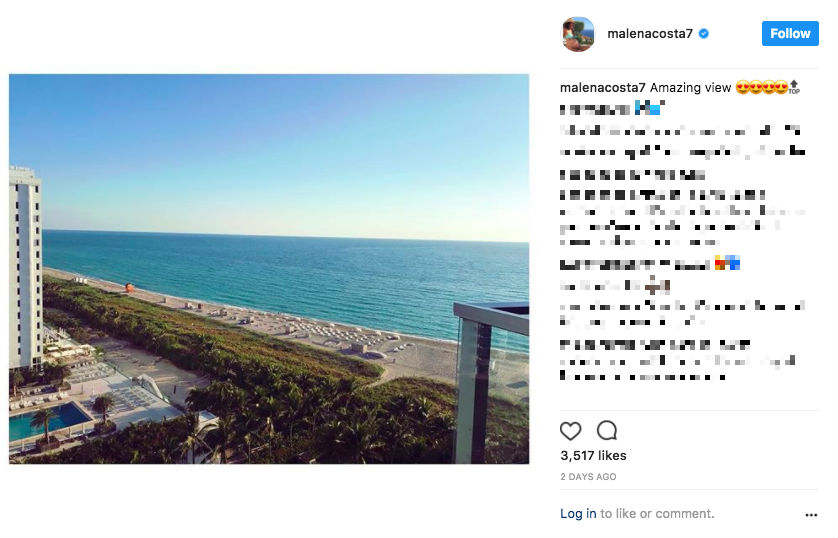Click the 'to like or comment' prompt text
The width and height of the screenshot is (838, 538).
657,514
